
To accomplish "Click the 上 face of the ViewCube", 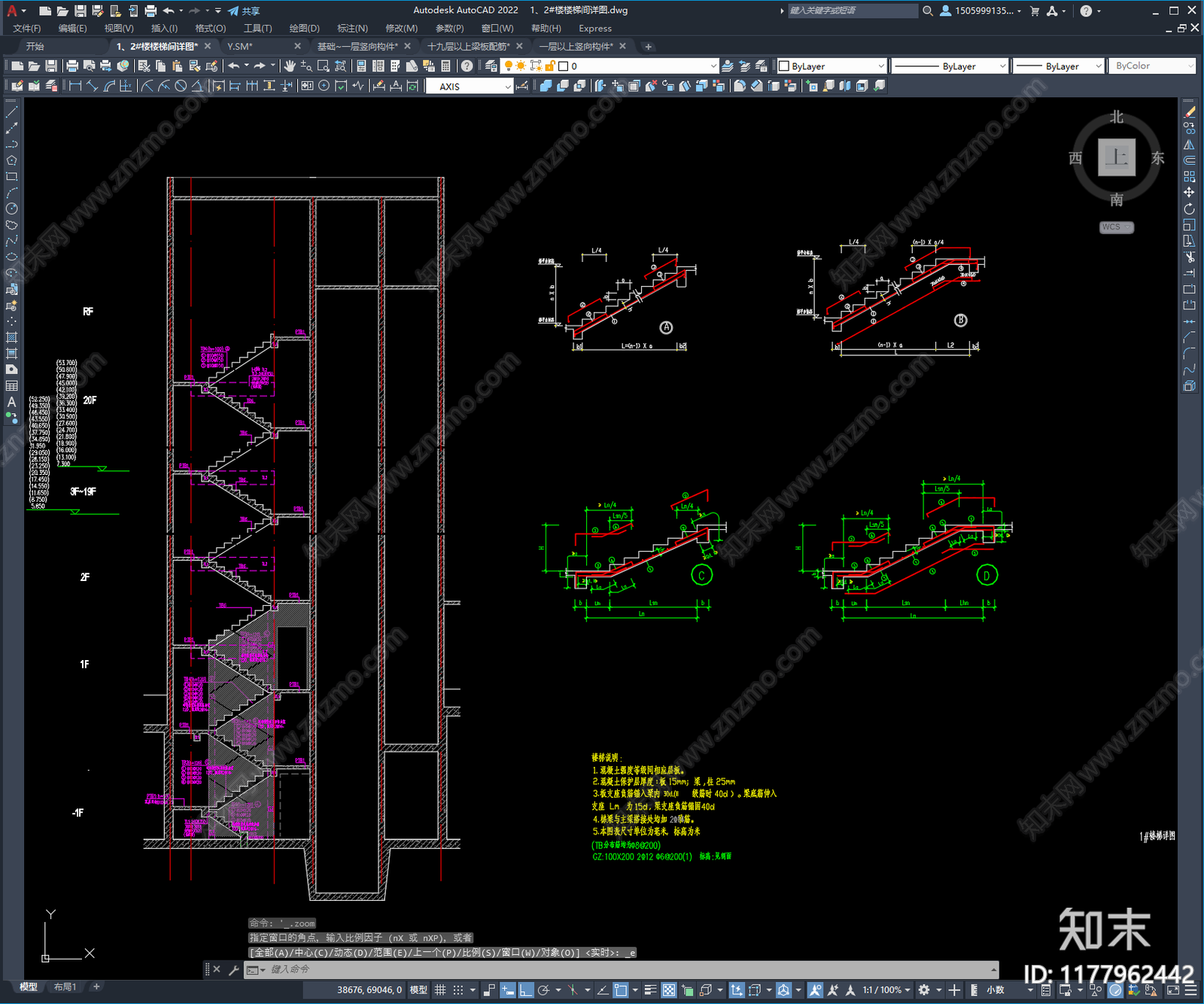I will coord(1116,157).
